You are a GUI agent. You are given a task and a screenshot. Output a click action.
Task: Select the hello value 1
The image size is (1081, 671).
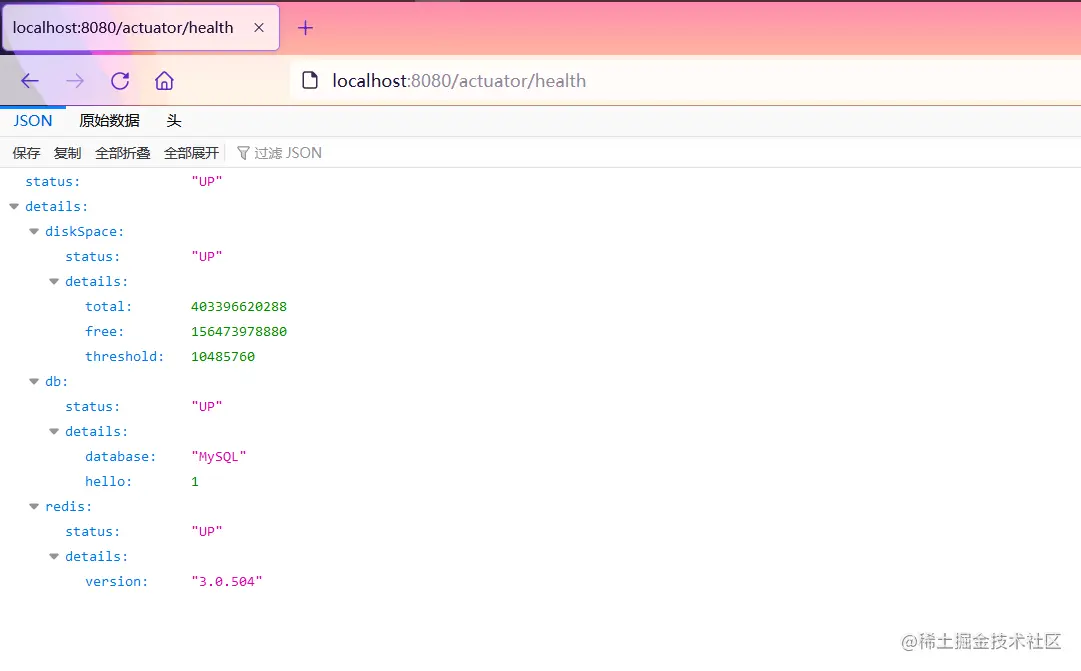coord(195,481)
